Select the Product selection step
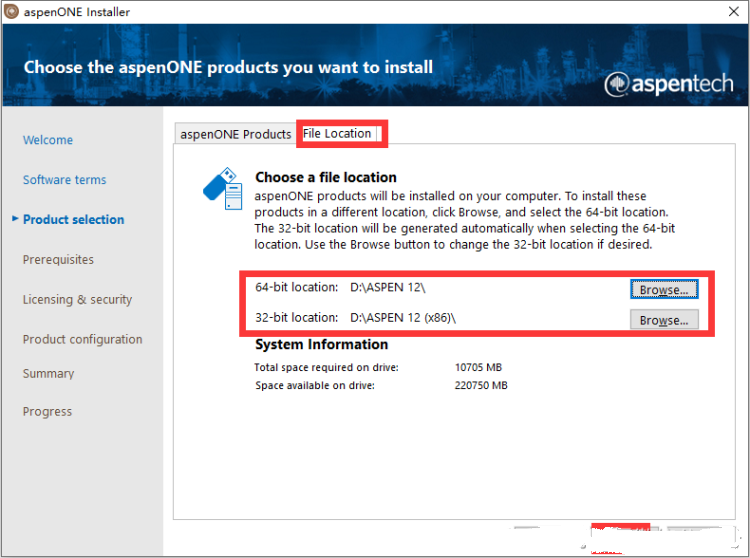The height and width of the screenshot is (558, 750). [x=74, y=219]
